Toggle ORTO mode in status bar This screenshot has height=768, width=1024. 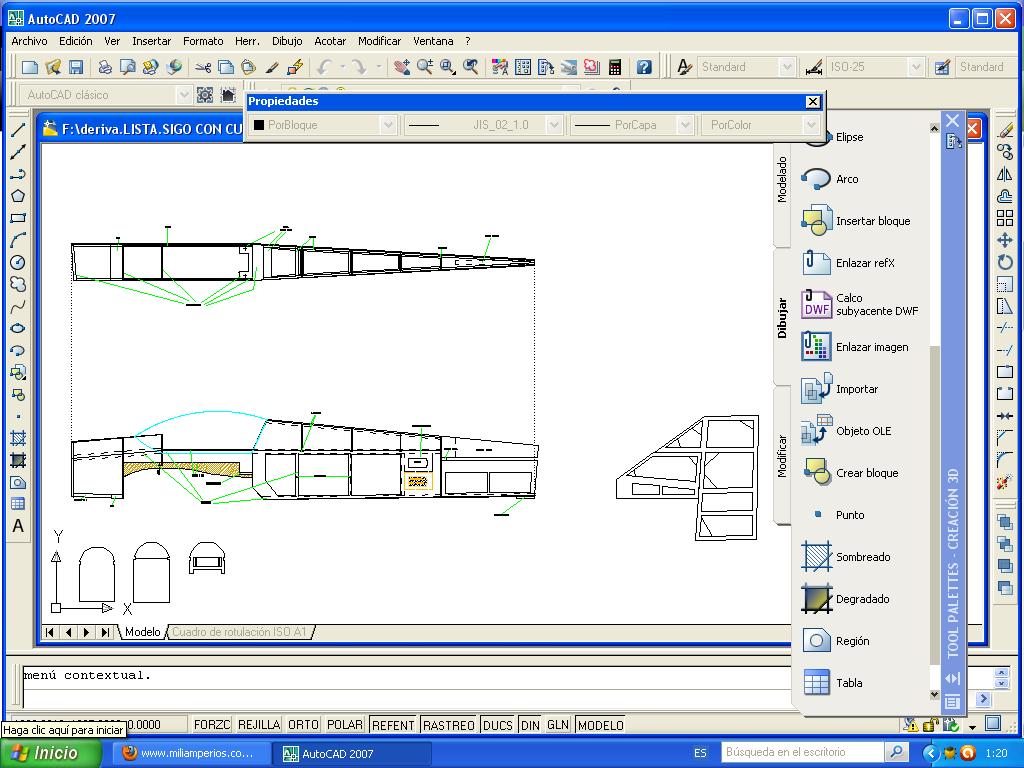click(x=303, y=725)
